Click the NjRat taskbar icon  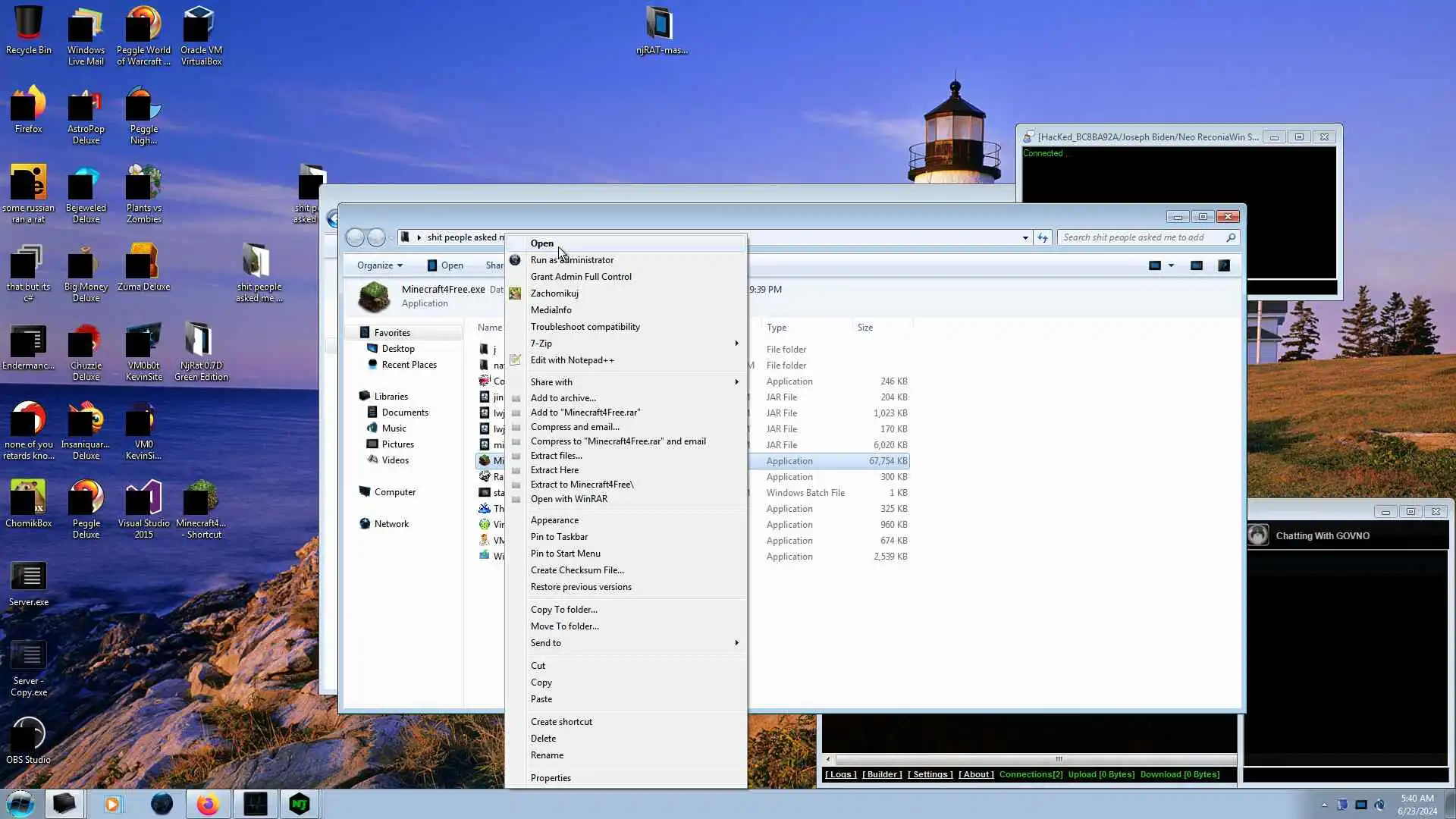tap(300, 804)
